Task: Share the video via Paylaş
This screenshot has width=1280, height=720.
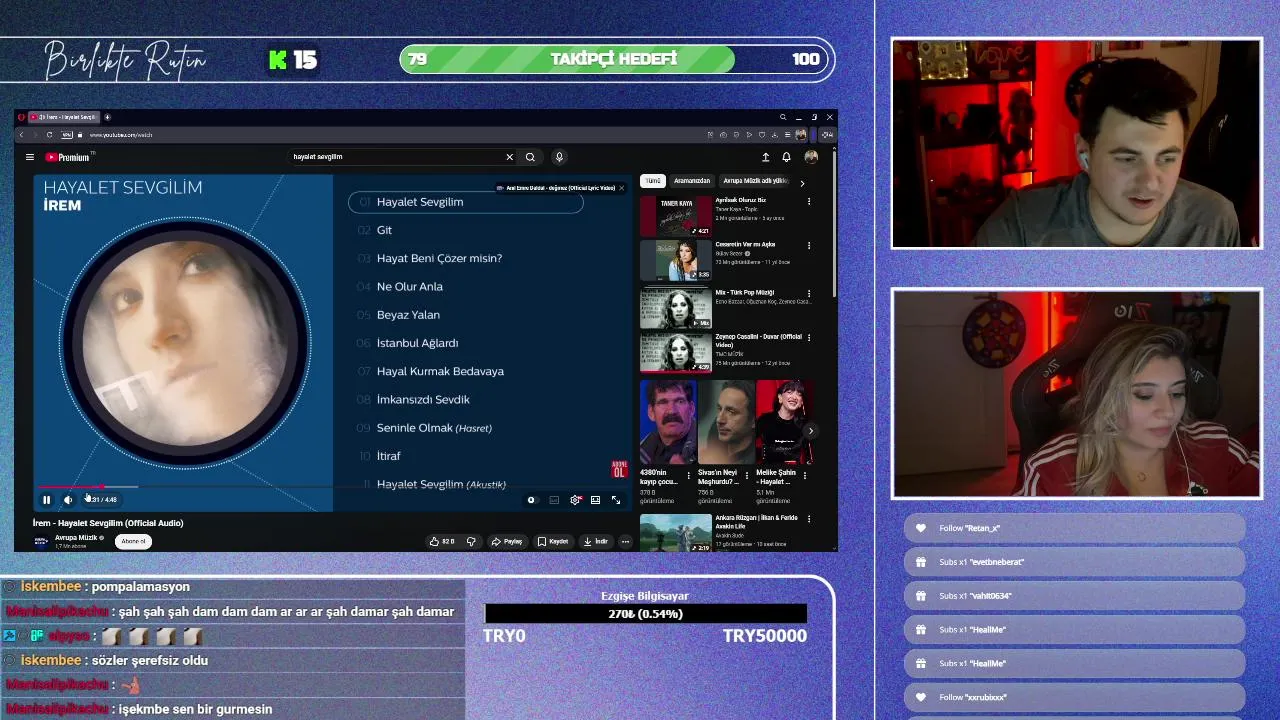Action: pos(507,541)
